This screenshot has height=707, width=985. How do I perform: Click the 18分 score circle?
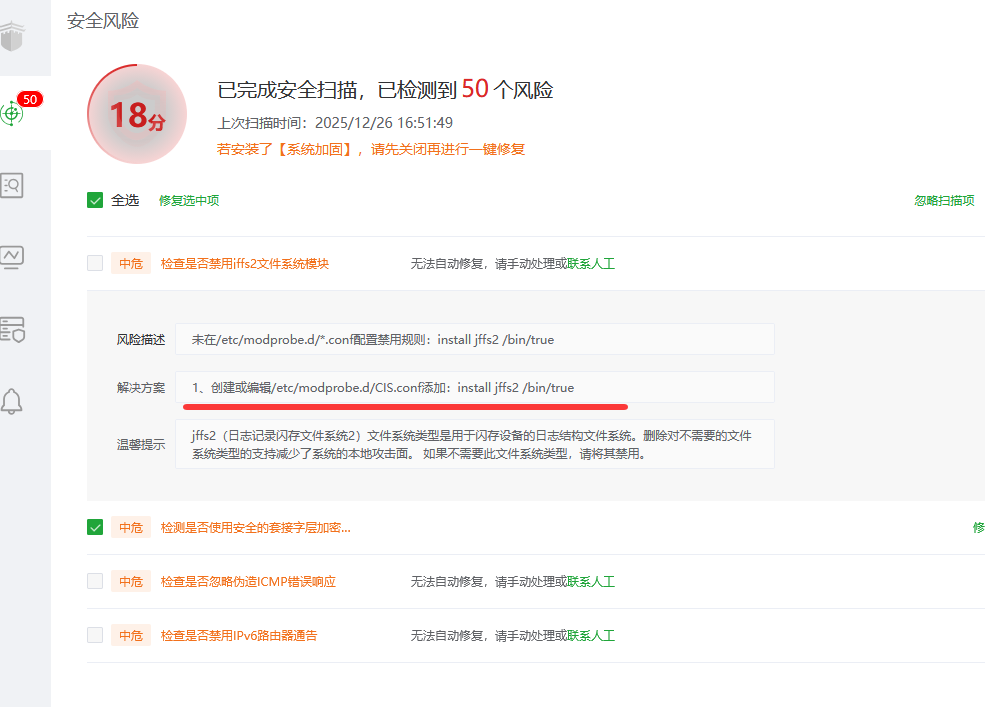pyautogui.click(x=137, y=114)
